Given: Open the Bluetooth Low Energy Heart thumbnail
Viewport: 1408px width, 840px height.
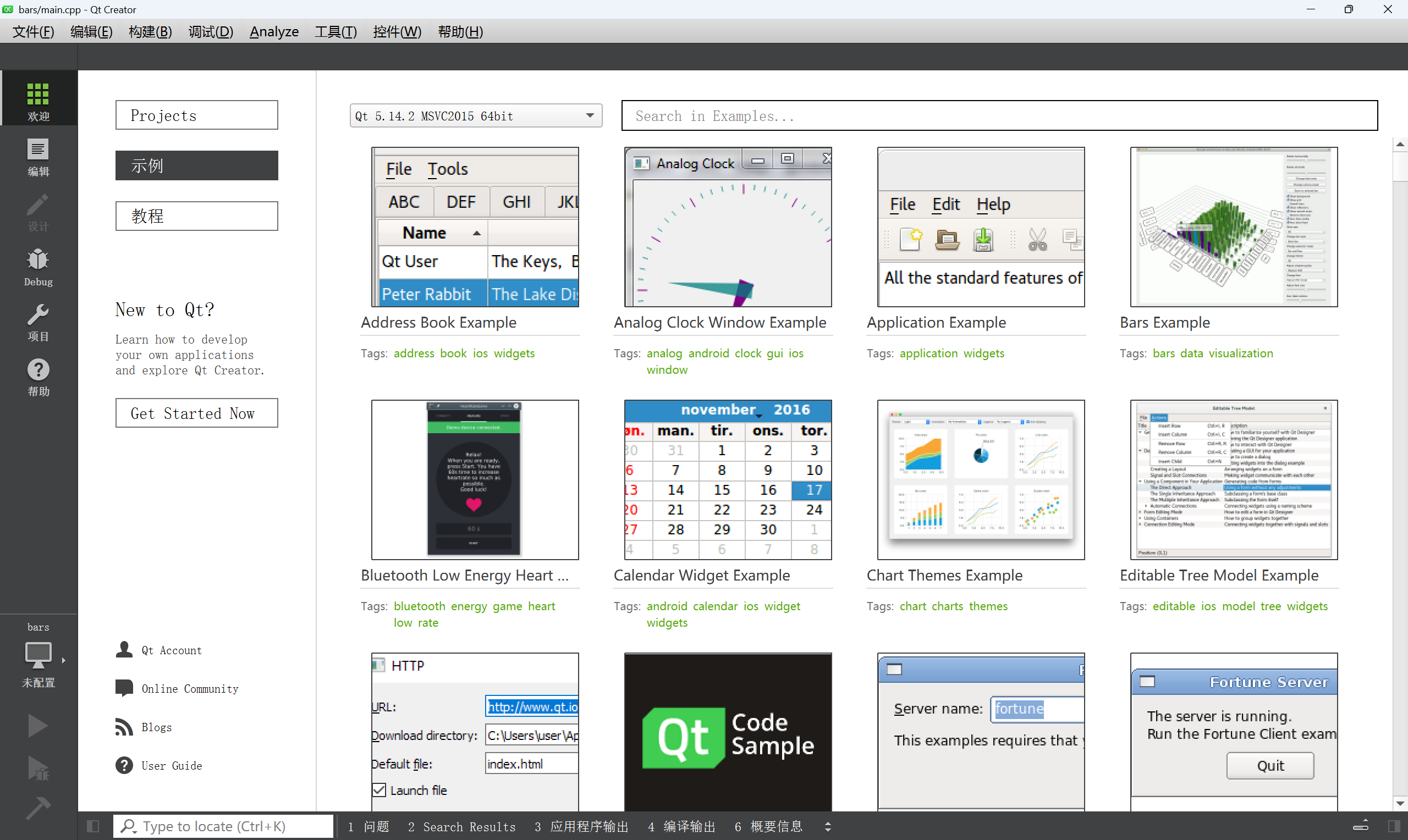Looking at the screenshot, I should [475, 480].
